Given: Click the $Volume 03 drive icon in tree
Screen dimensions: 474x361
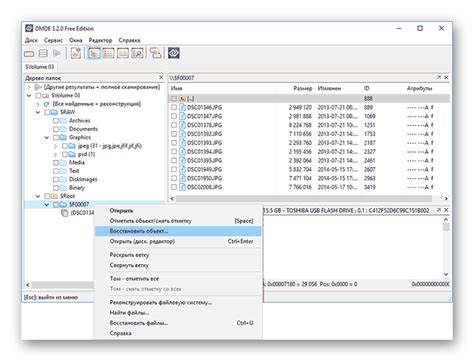Looking at the screenshot, I should pos(46,96).
